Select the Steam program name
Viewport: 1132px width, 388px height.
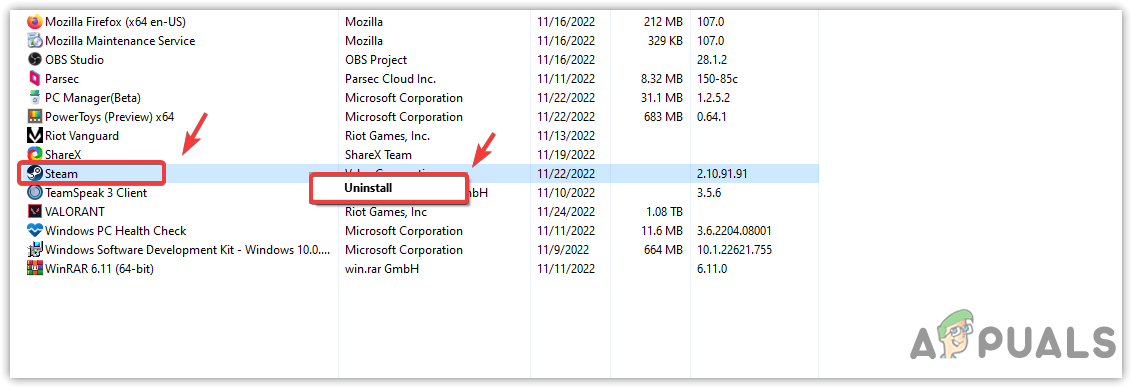click(61, 173)
